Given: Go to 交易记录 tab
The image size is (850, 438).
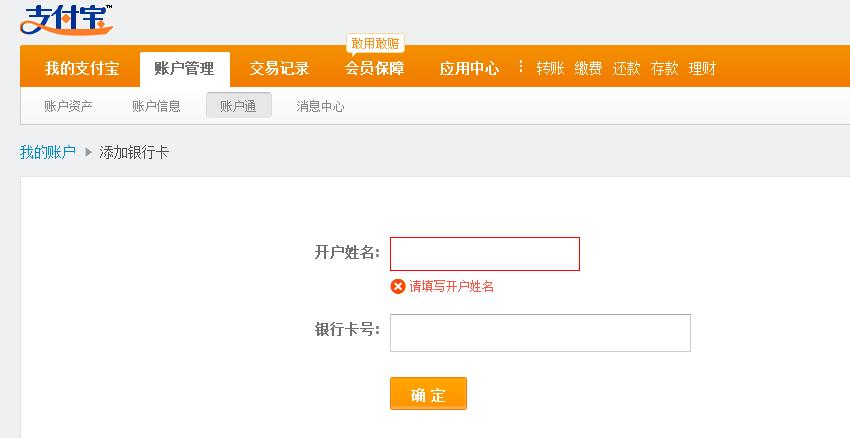Looking at the screenshot, I should [279, 68].
